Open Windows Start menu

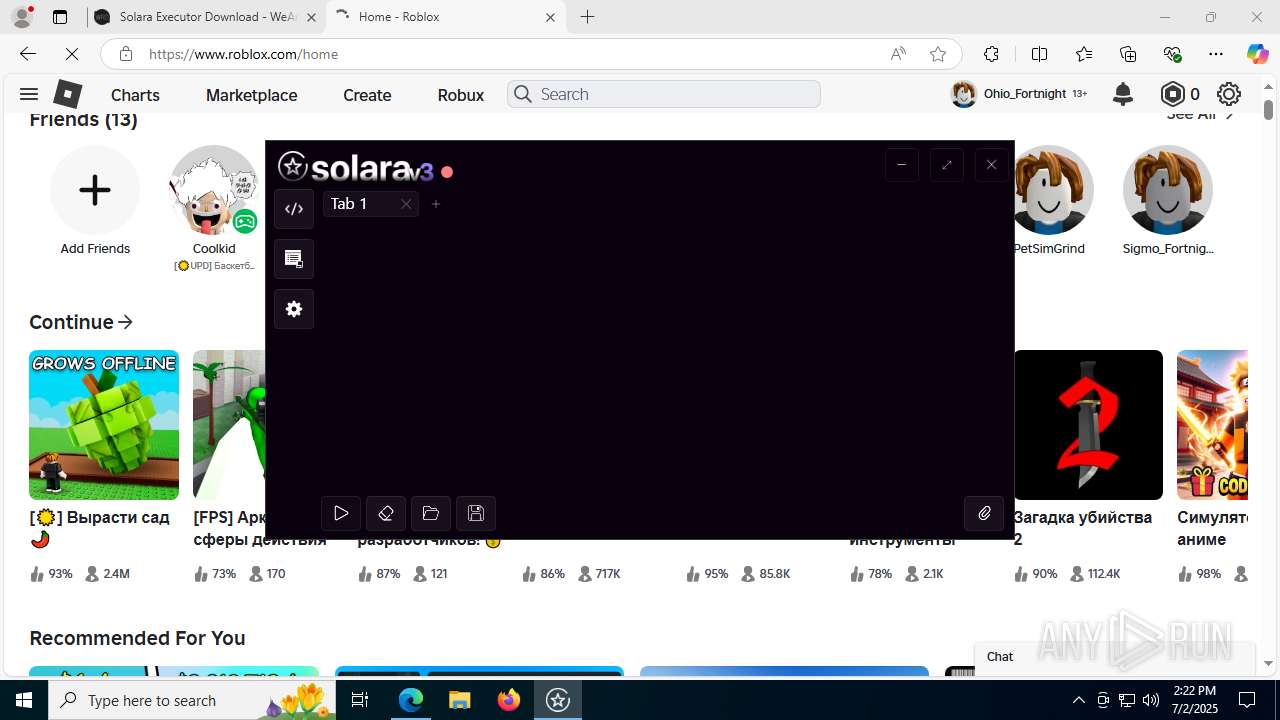tap(24, 700)
